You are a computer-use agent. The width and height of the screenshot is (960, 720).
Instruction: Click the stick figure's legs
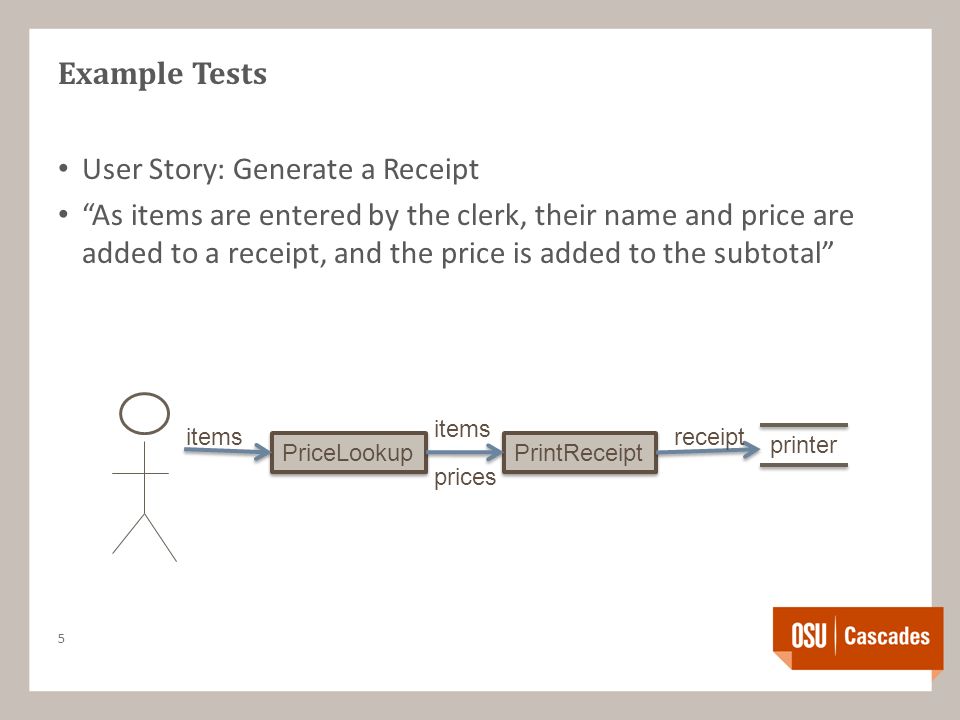144,538
